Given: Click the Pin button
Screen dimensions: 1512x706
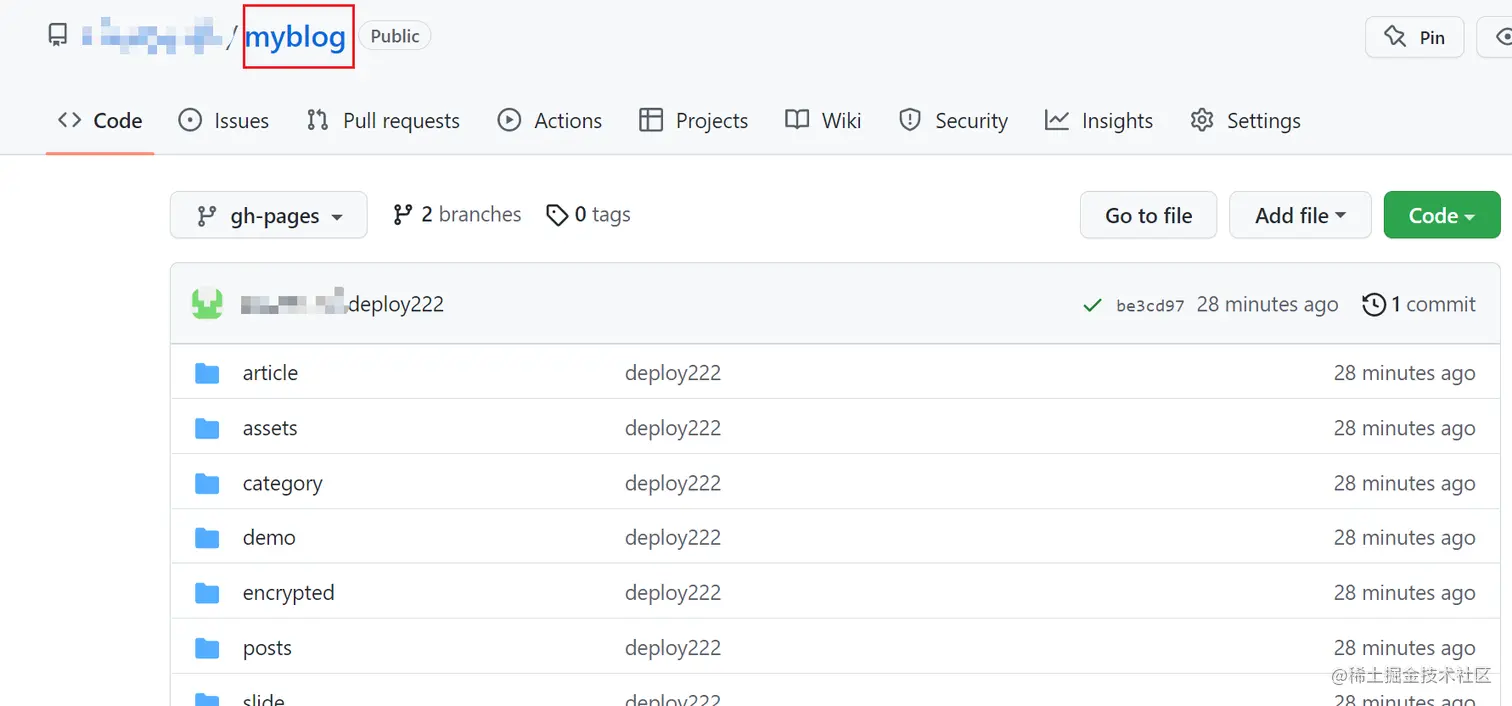Looking at the screenshot, I should (1414, 37).
